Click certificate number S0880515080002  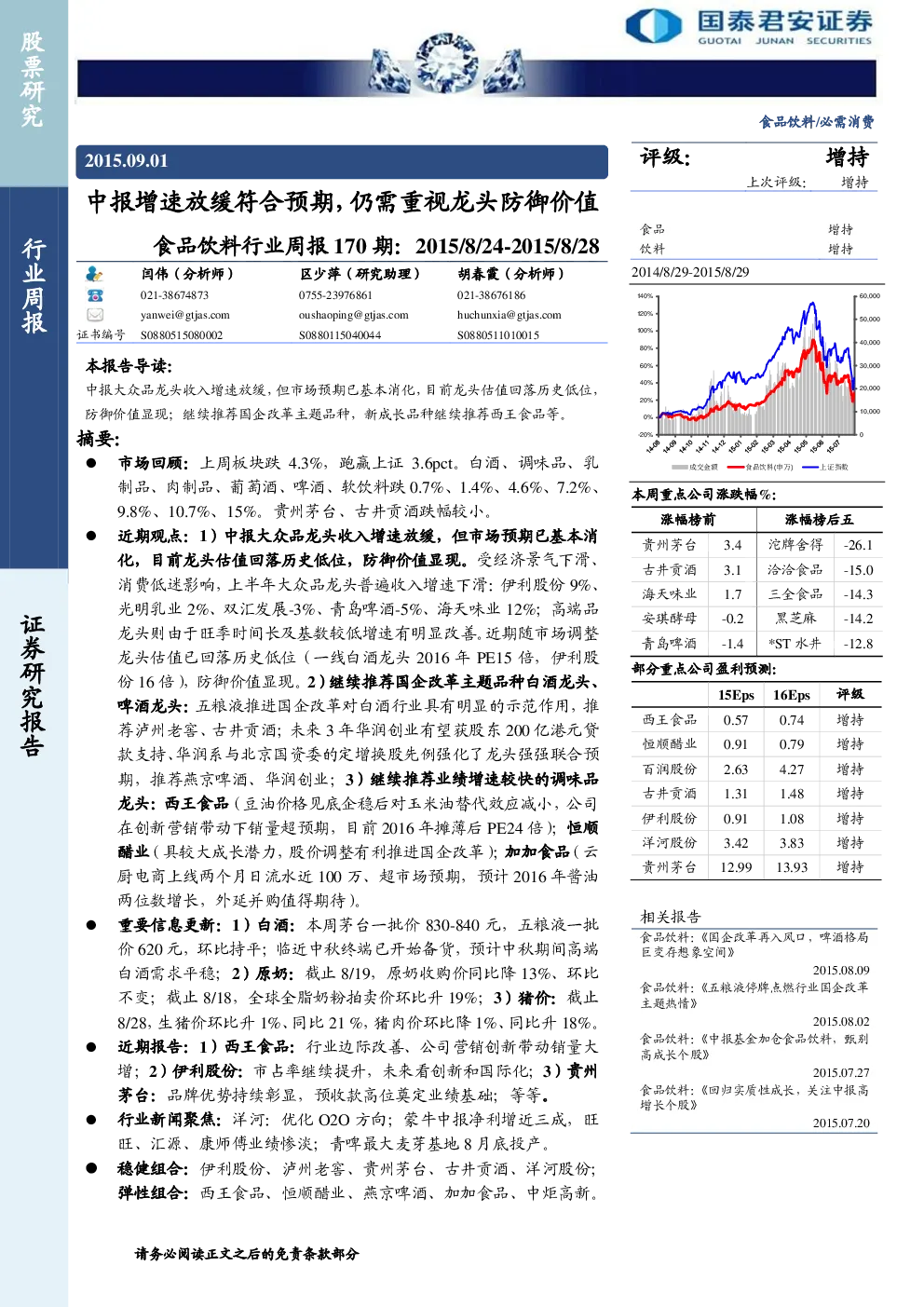click(182, 335)
